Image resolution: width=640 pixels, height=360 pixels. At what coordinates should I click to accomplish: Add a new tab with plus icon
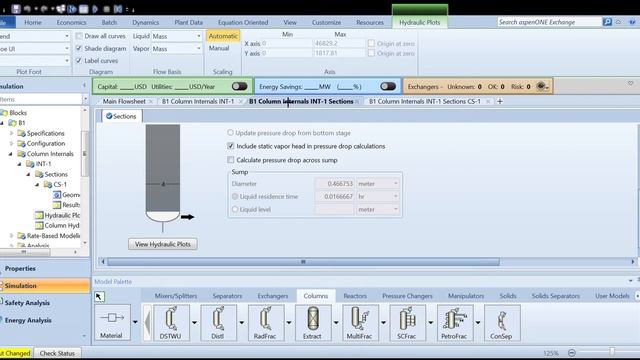coord(500,101)
